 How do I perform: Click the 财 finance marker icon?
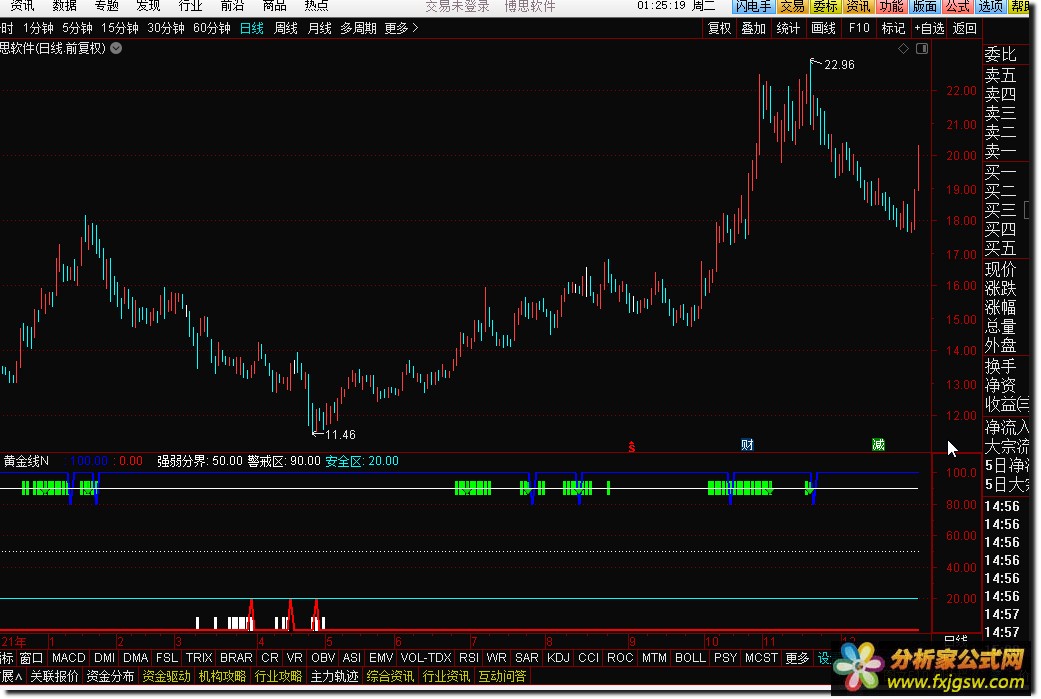(x=747, y=445)
